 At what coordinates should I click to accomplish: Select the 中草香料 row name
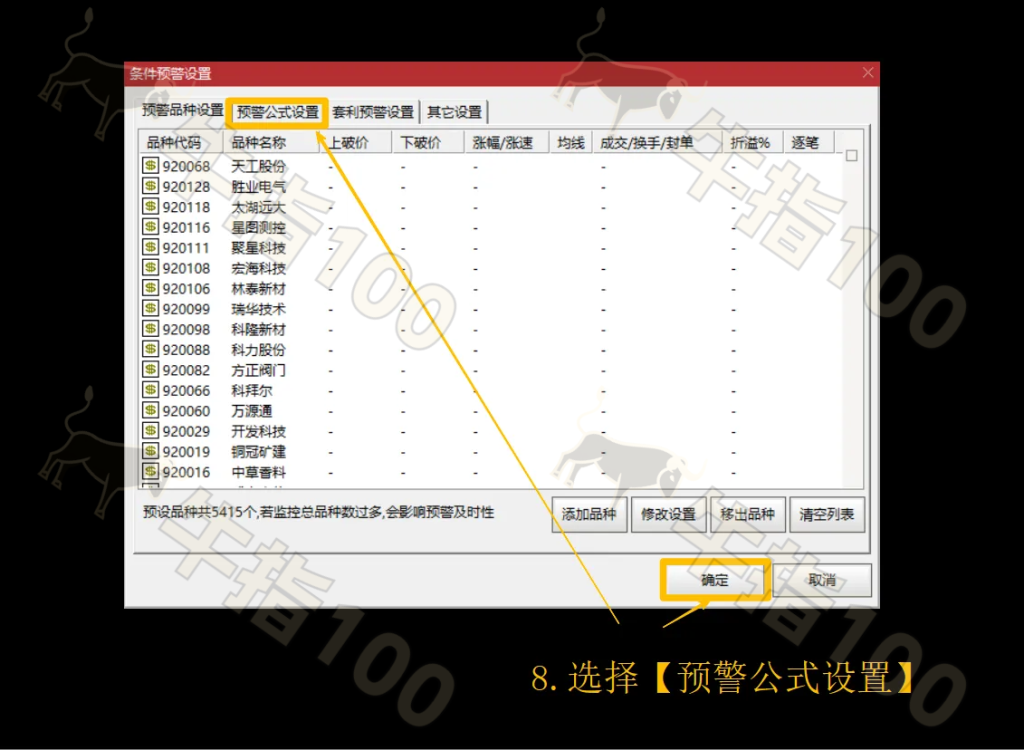click(x=259, y=472)
